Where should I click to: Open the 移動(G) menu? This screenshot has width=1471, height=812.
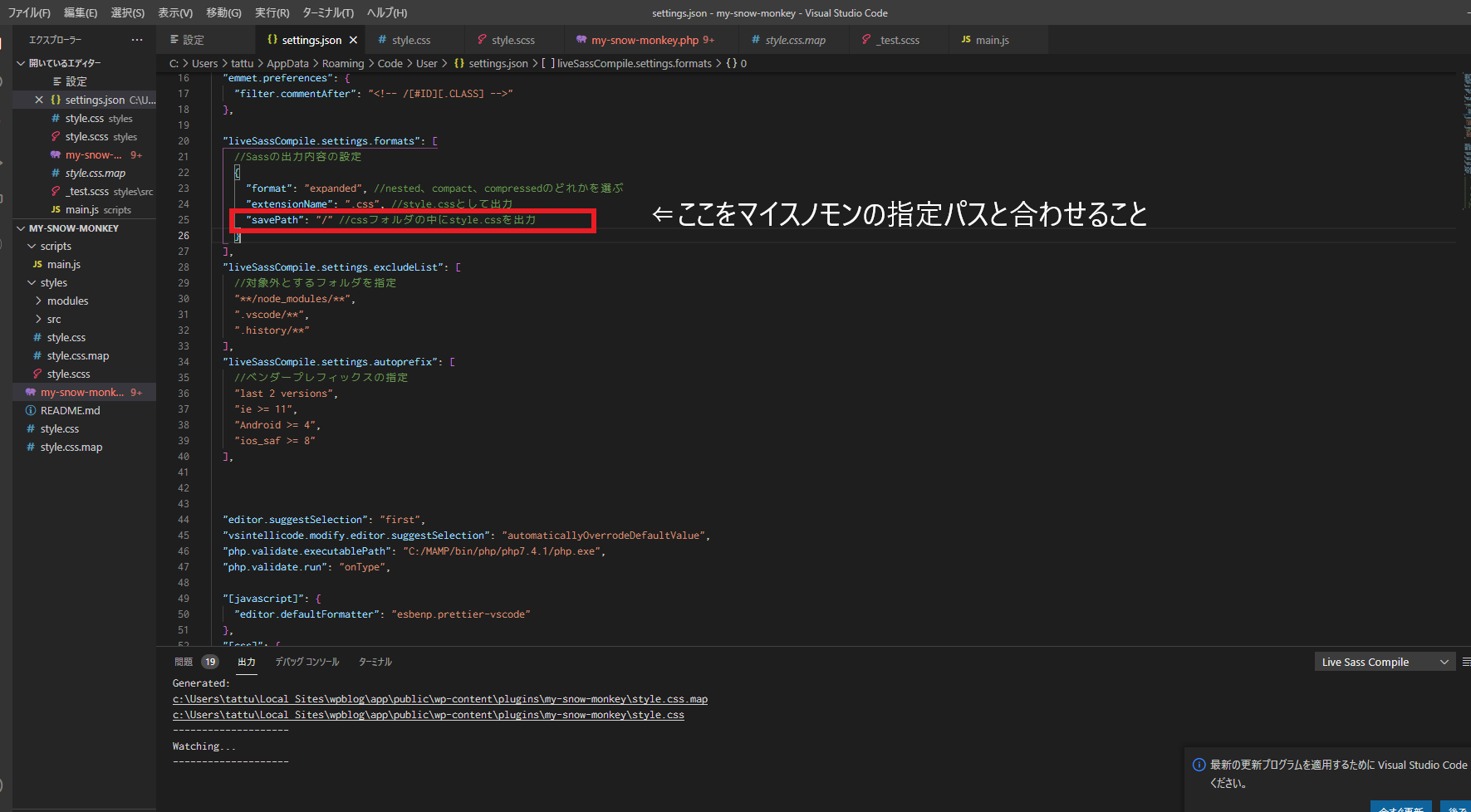pyautogui.click(x=223, y=12)
